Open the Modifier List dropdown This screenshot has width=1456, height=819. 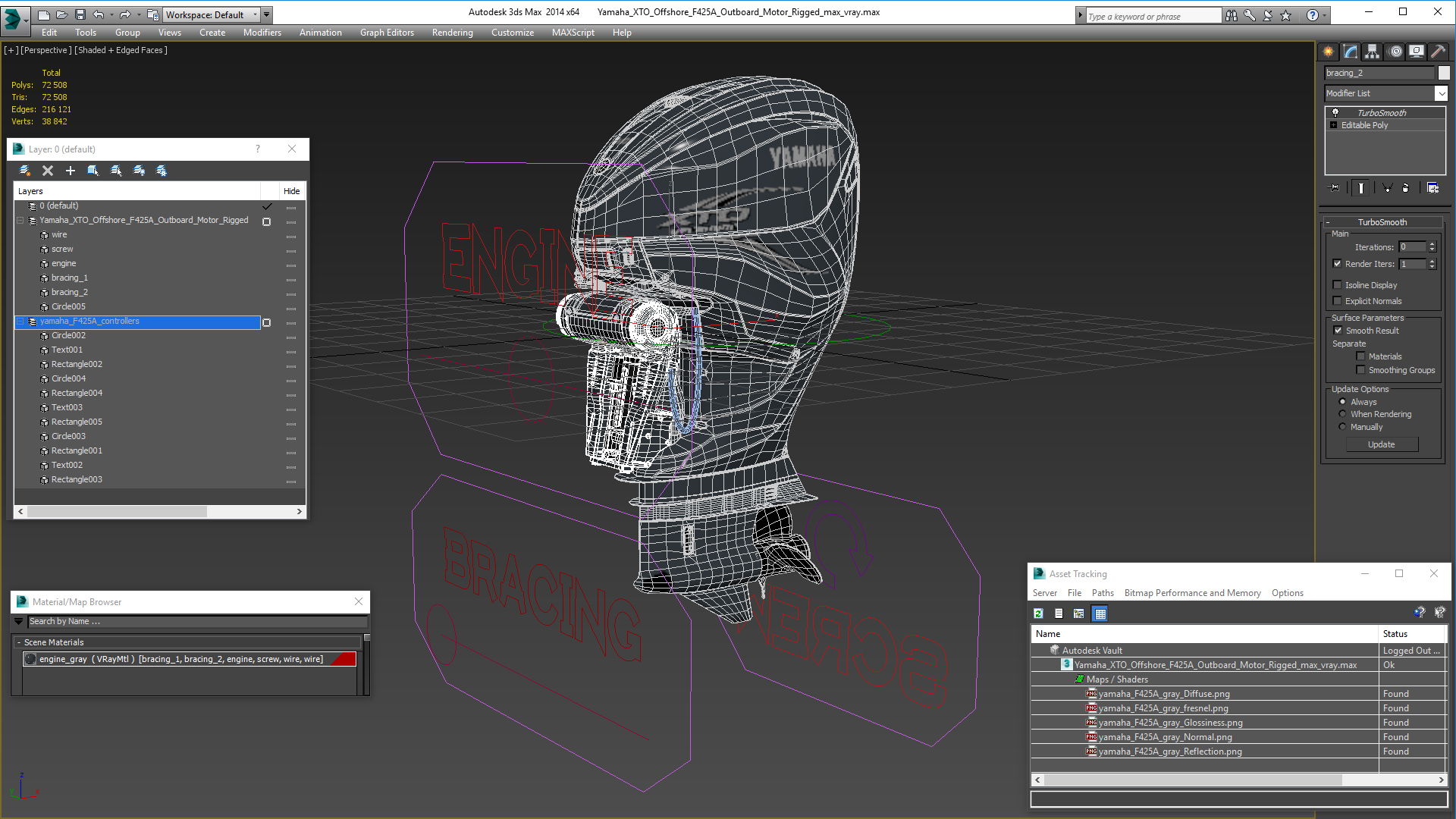(1441, 93)
